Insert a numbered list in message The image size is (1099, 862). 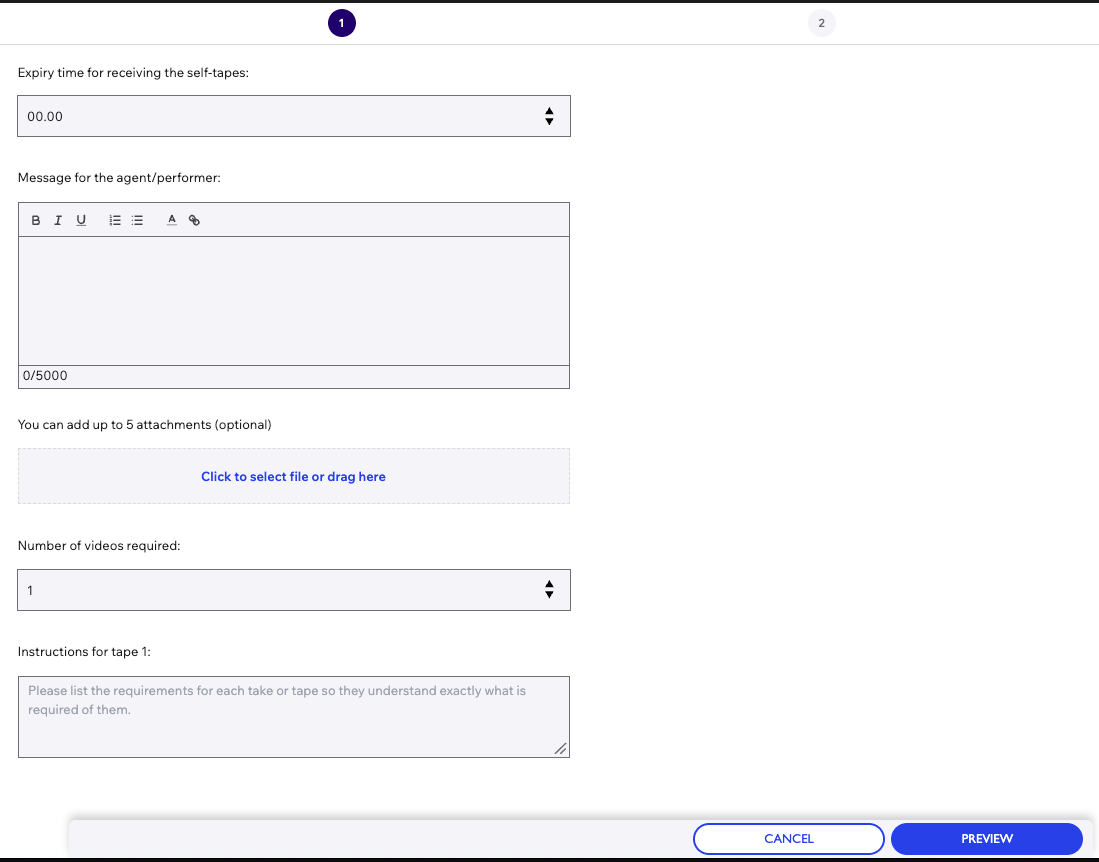coord(115,220)
